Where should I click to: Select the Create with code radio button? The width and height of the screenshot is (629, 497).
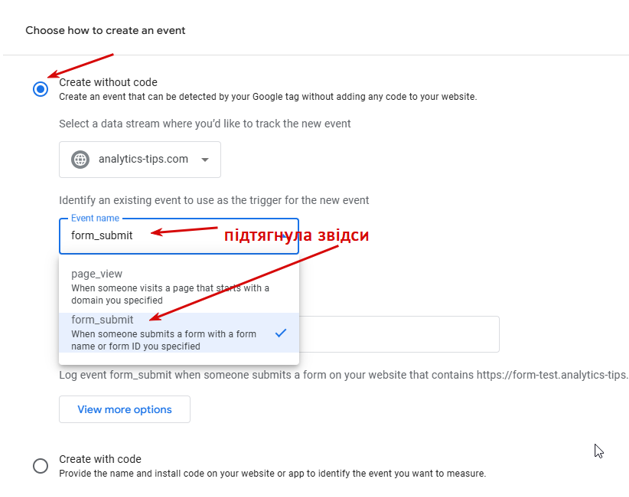coord(40,465)
